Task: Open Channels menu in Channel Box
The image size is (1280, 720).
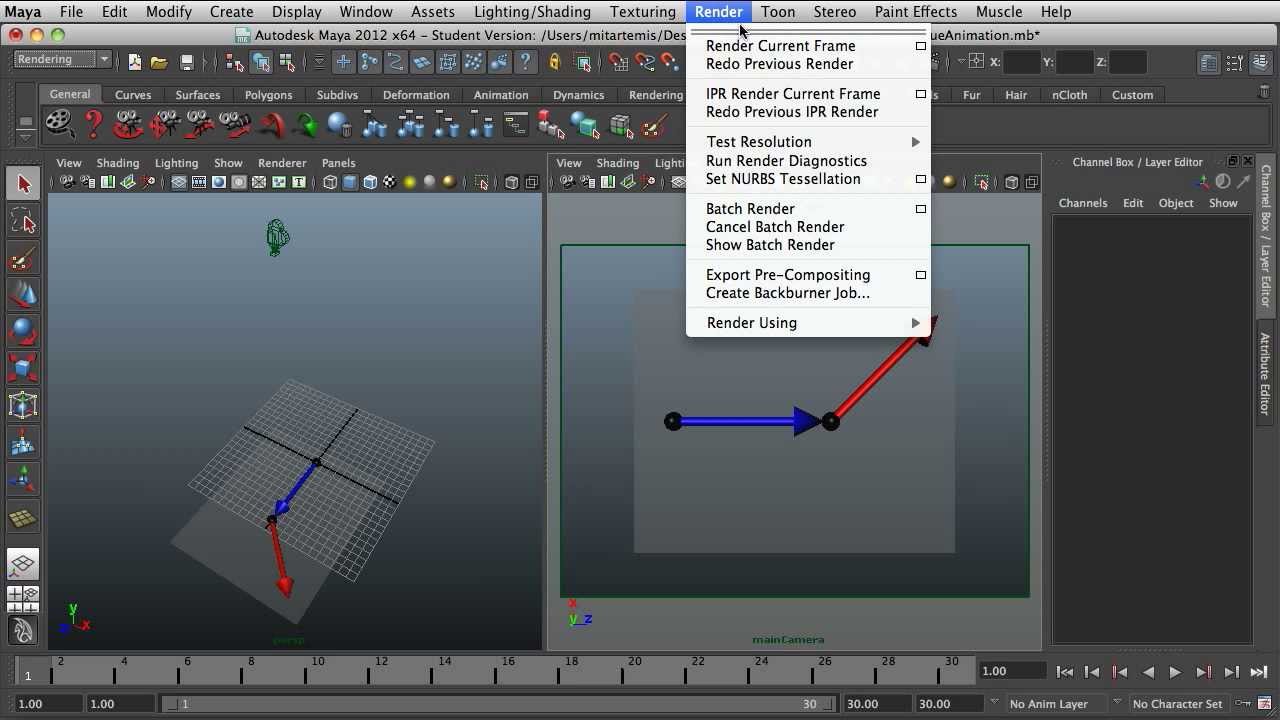Action: pyautogui.click(x=1083, y=203)
